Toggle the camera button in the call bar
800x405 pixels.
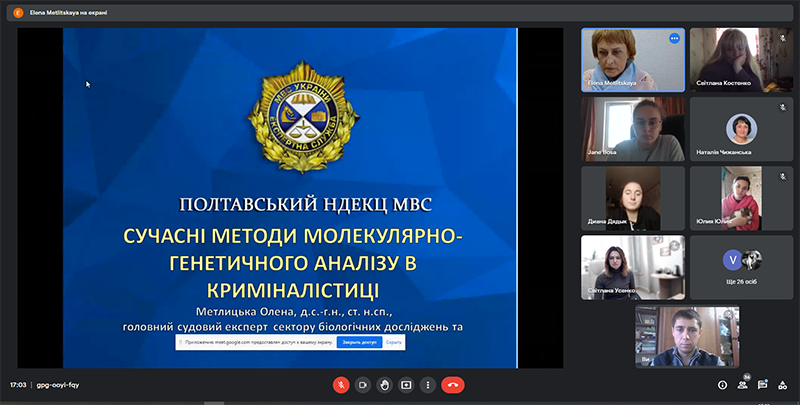pos(362,385)
